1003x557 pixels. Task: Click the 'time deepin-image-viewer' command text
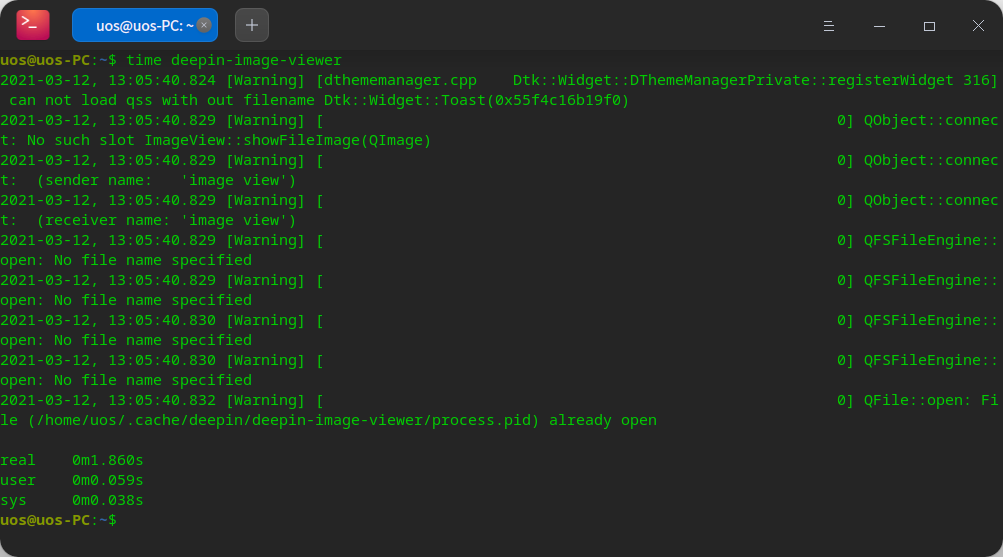(233, 60)
